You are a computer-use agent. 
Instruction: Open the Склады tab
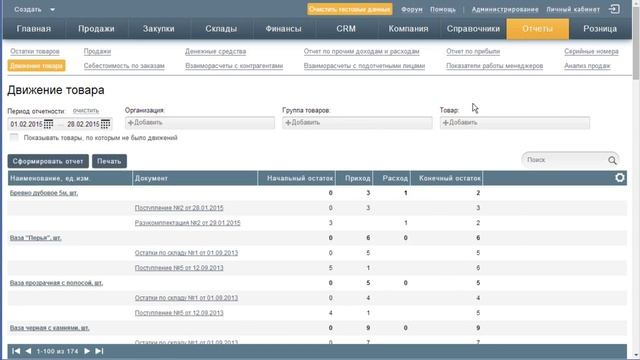pos(221,29)
